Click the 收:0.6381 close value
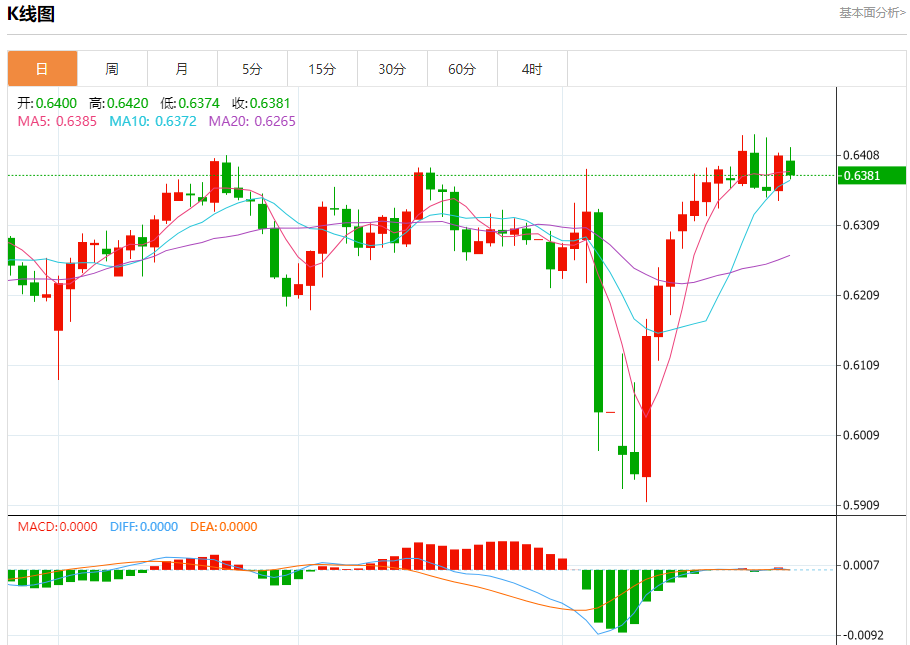910x645 pixels. (x=261, y=103)
